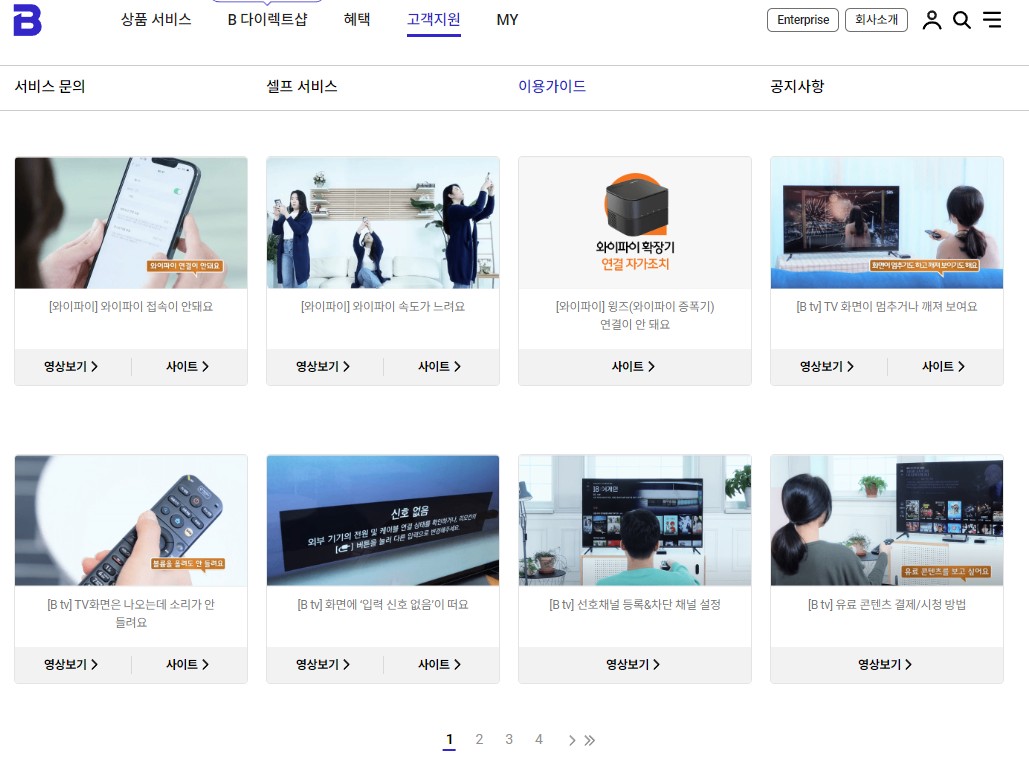Switch to 셀프 서비스 tab
1029x765 pixels.
[x=302, y=87]
